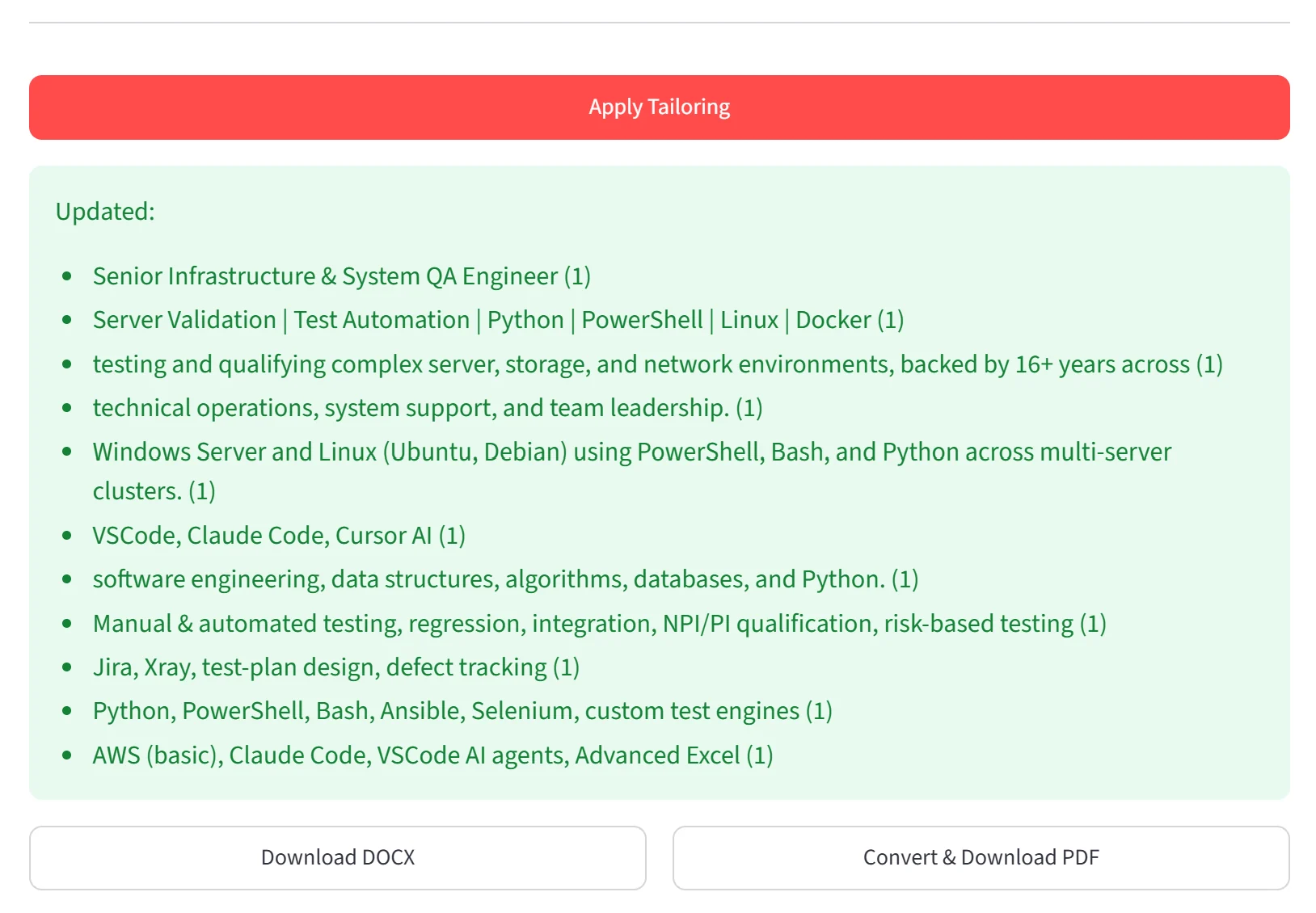This screenshot has height=913, width=1316.
Task: Click 'Manual & automated testing, regression' entry
Action: click(x=599, y=624)
